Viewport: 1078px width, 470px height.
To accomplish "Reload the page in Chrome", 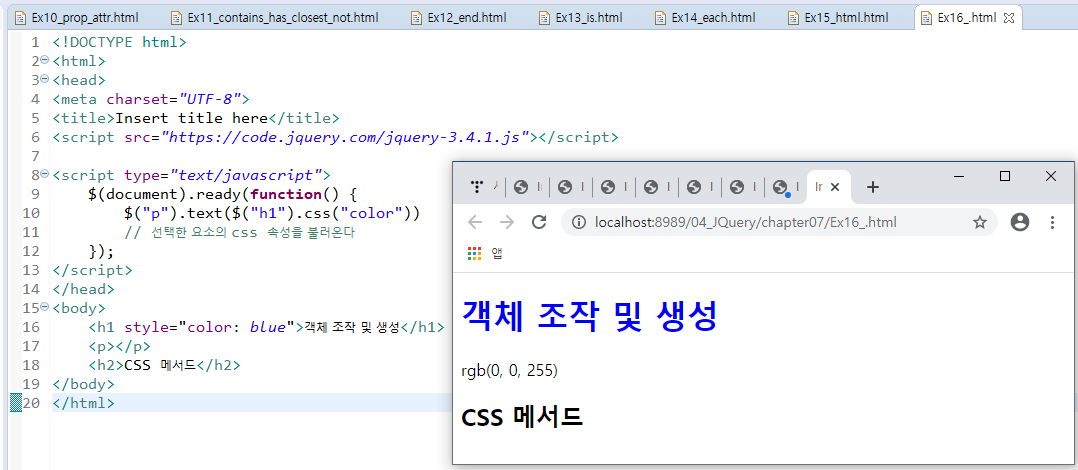I will click(x=540, y=222).
